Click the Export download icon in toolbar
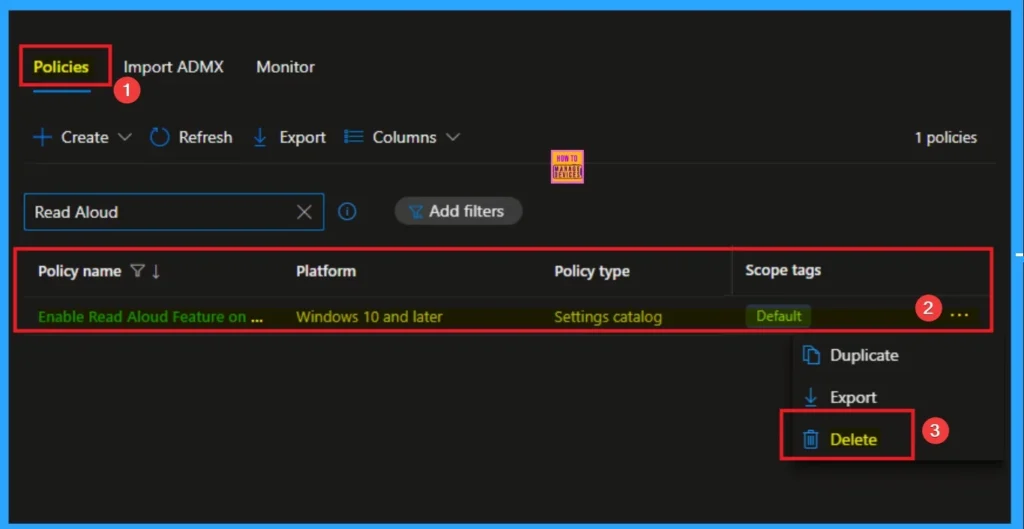The image size is (1024, 529). (260, 137)
